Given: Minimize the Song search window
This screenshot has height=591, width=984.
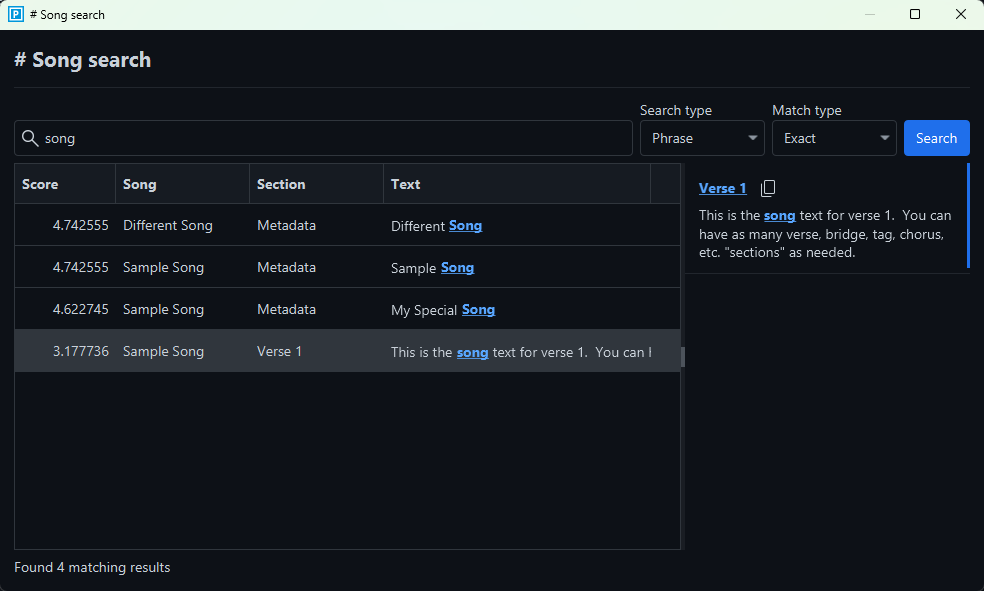Looking at the screenshot, I should pyautogui.click(x=869, y=15).
